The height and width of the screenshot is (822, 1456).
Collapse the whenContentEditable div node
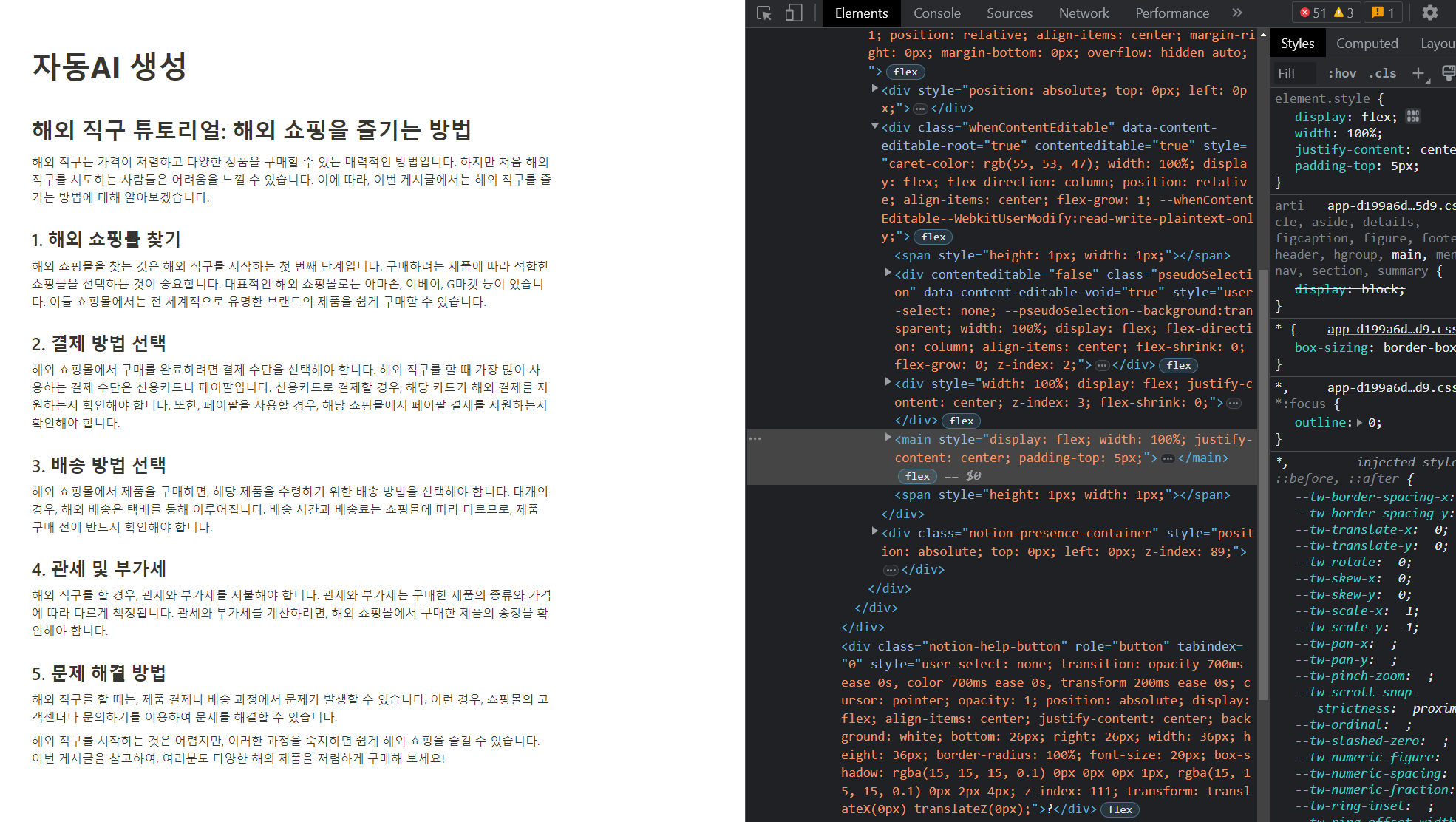tap(875, 126)
